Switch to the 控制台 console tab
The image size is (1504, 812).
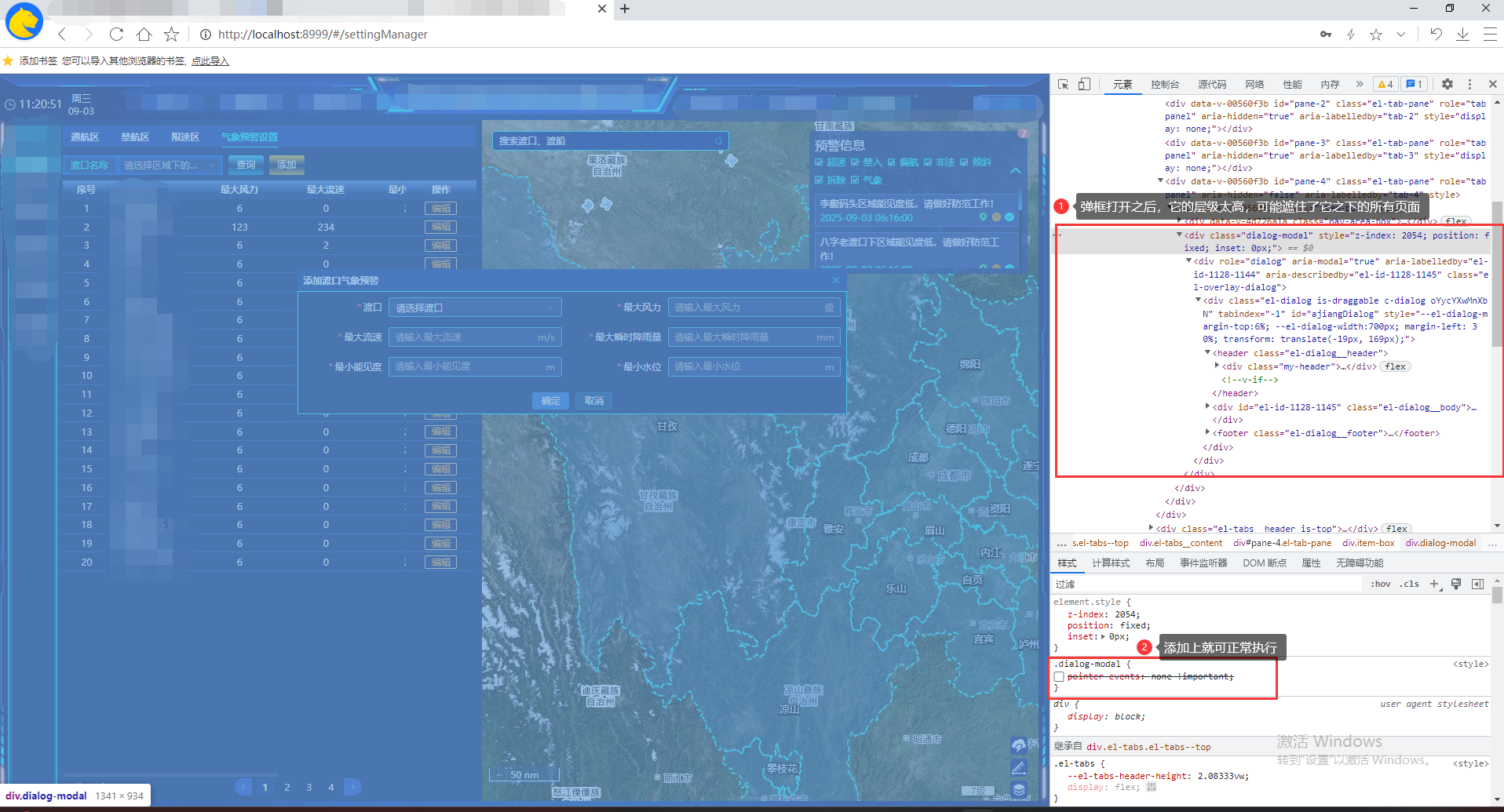coord(1165,84)
